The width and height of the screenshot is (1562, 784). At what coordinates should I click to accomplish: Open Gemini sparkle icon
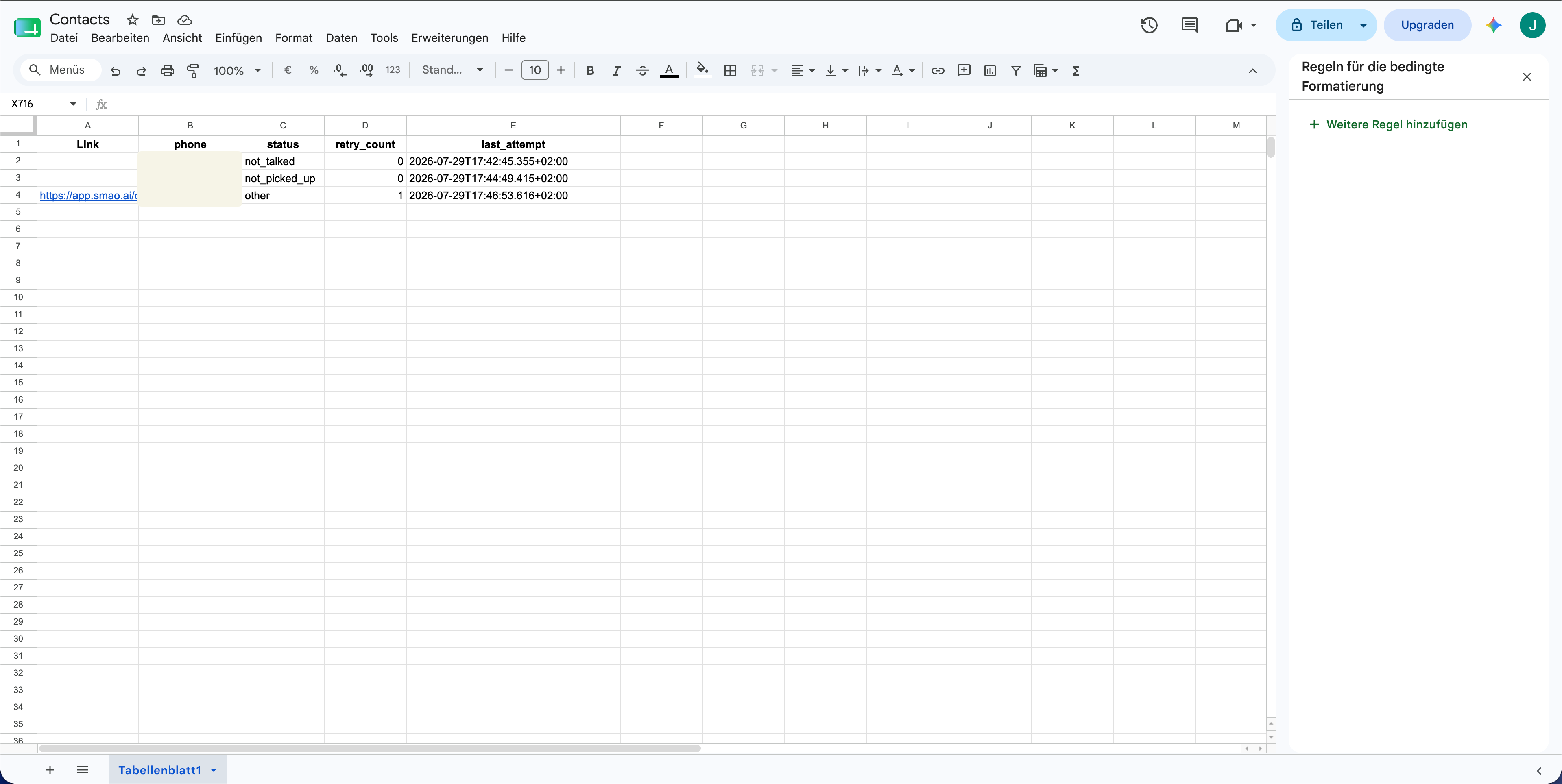coord(1494,25)
